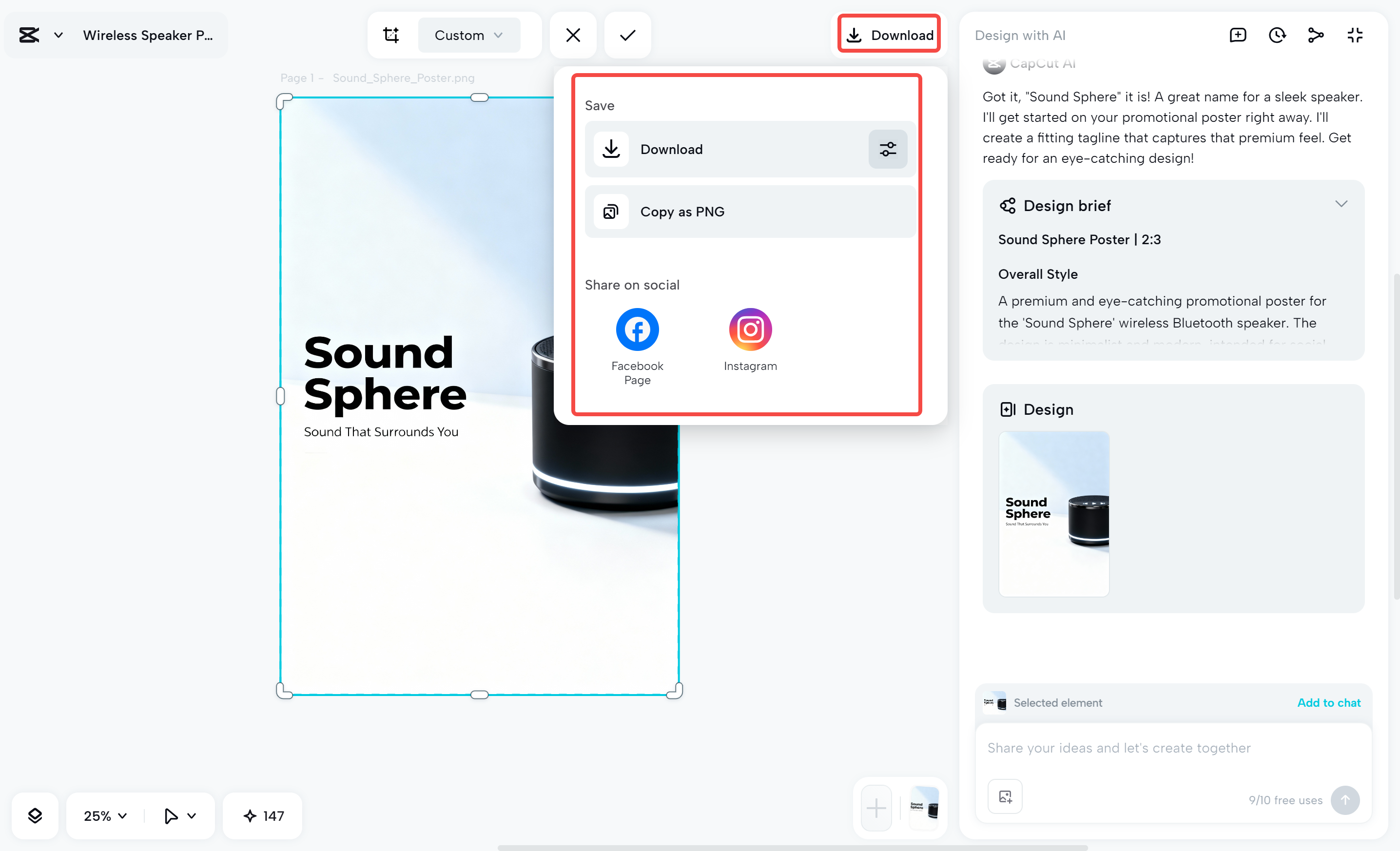Attach an image with the add-image icon
Image resolution: width=1400 pixels, height=851 pixels.
(1005, 797)
